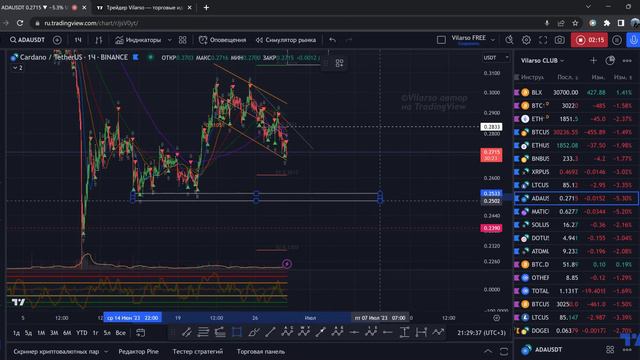Open the watchlist three-dots menu
Screen dimensions: 640x360
point(627,60)
